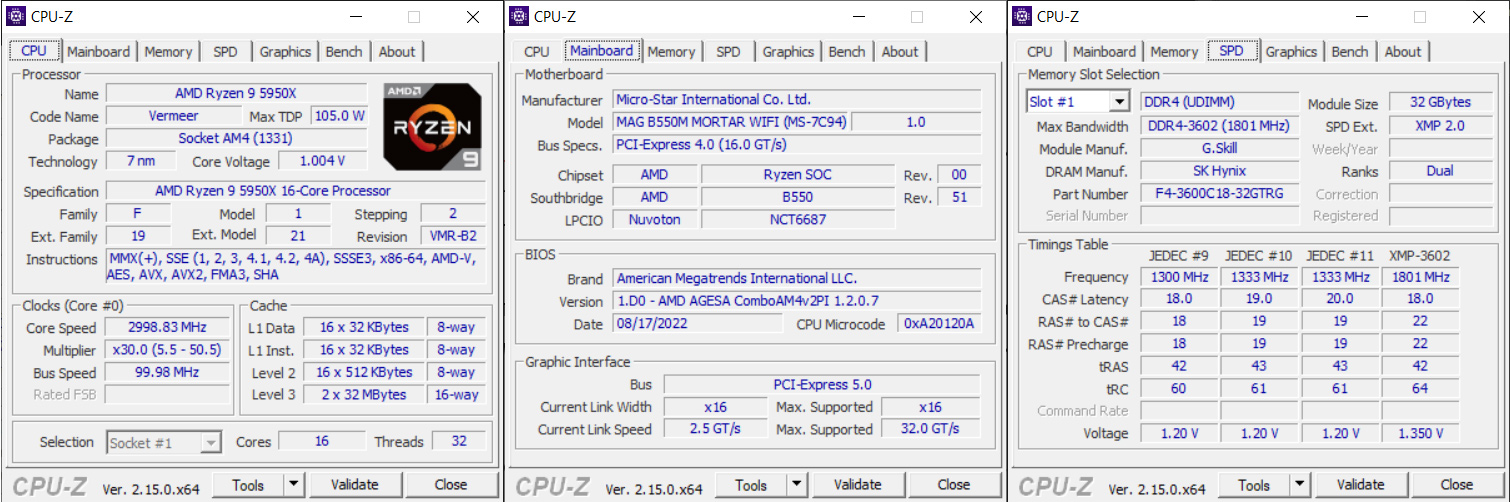Open Memory tab in the right window

pyautogui.click(x=1174, y=52)
